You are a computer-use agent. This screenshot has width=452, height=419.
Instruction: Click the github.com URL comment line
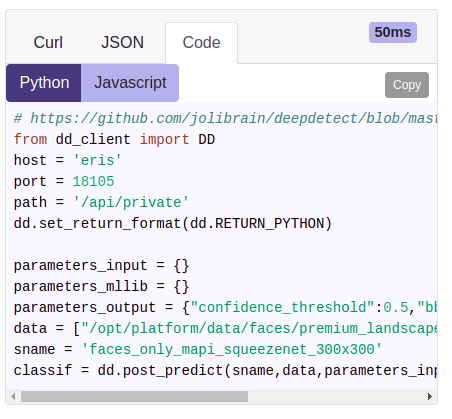click(x=225, y=119)
